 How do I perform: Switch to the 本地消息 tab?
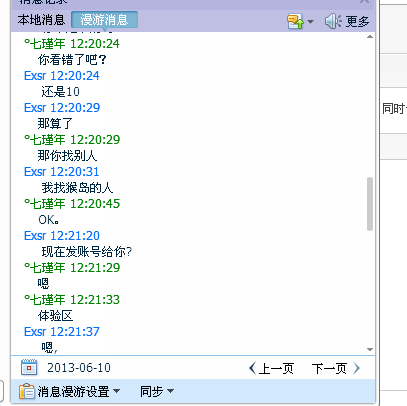click(41, 20)
